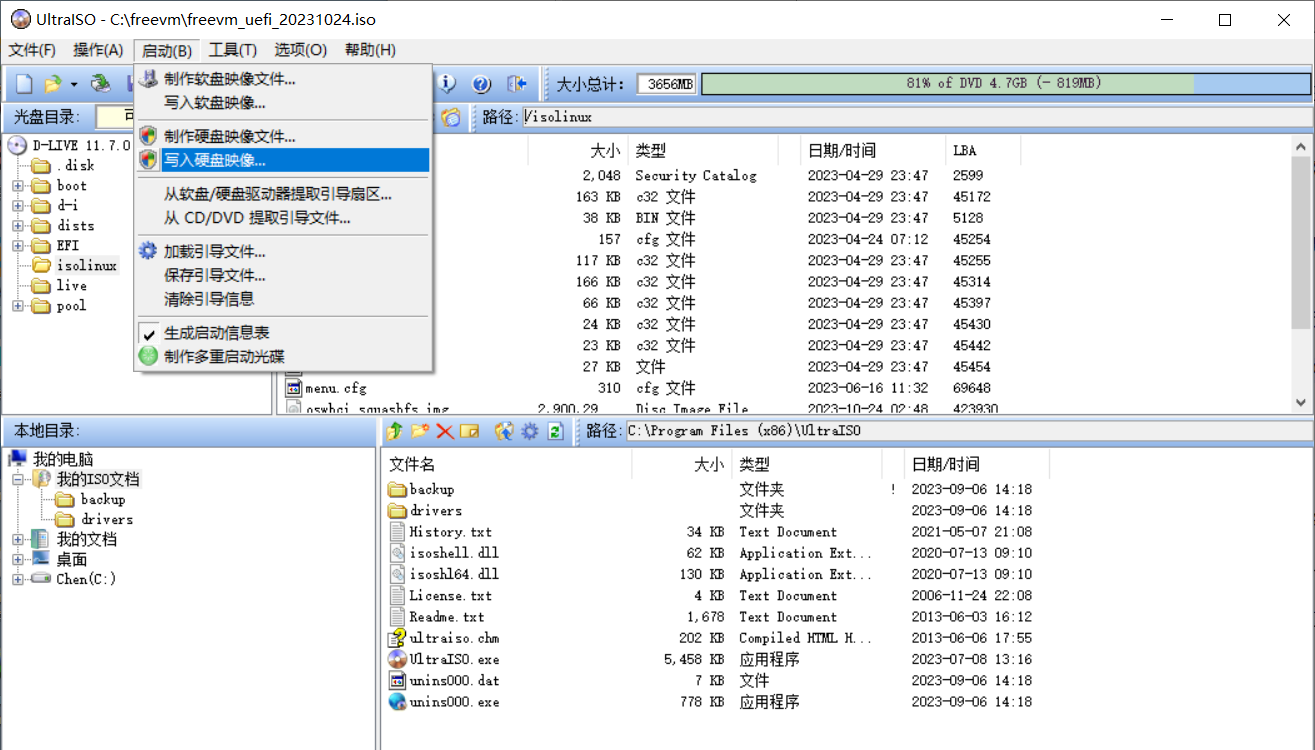Image resolution: width=1315 pixels, height=750 pixels.
Task: Expand the EFI folder tree node
Action: point(18,246)
